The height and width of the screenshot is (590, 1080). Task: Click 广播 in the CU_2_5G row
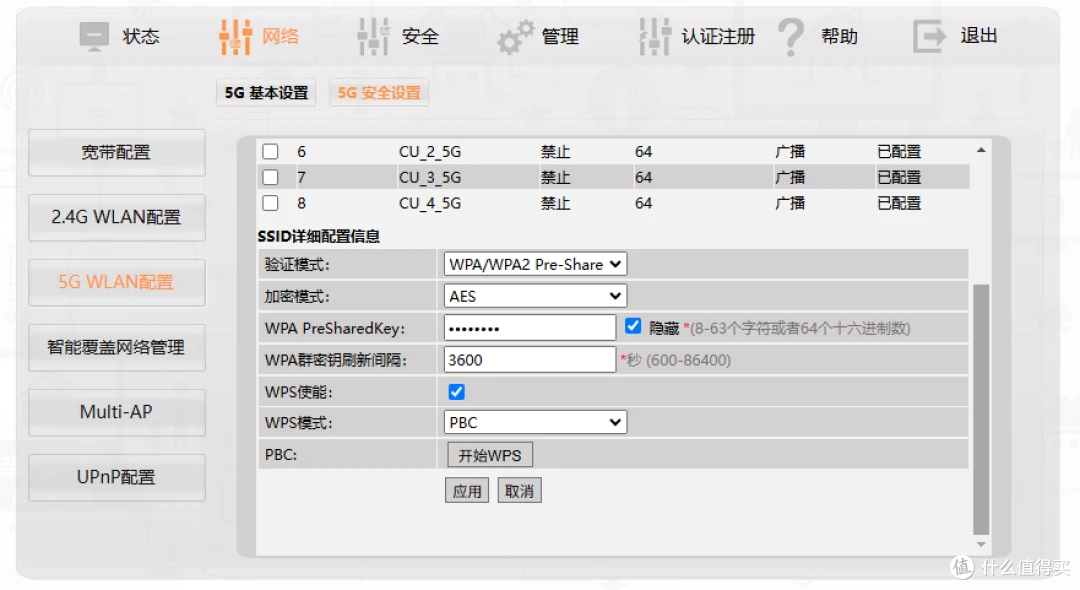coord(790,151)
